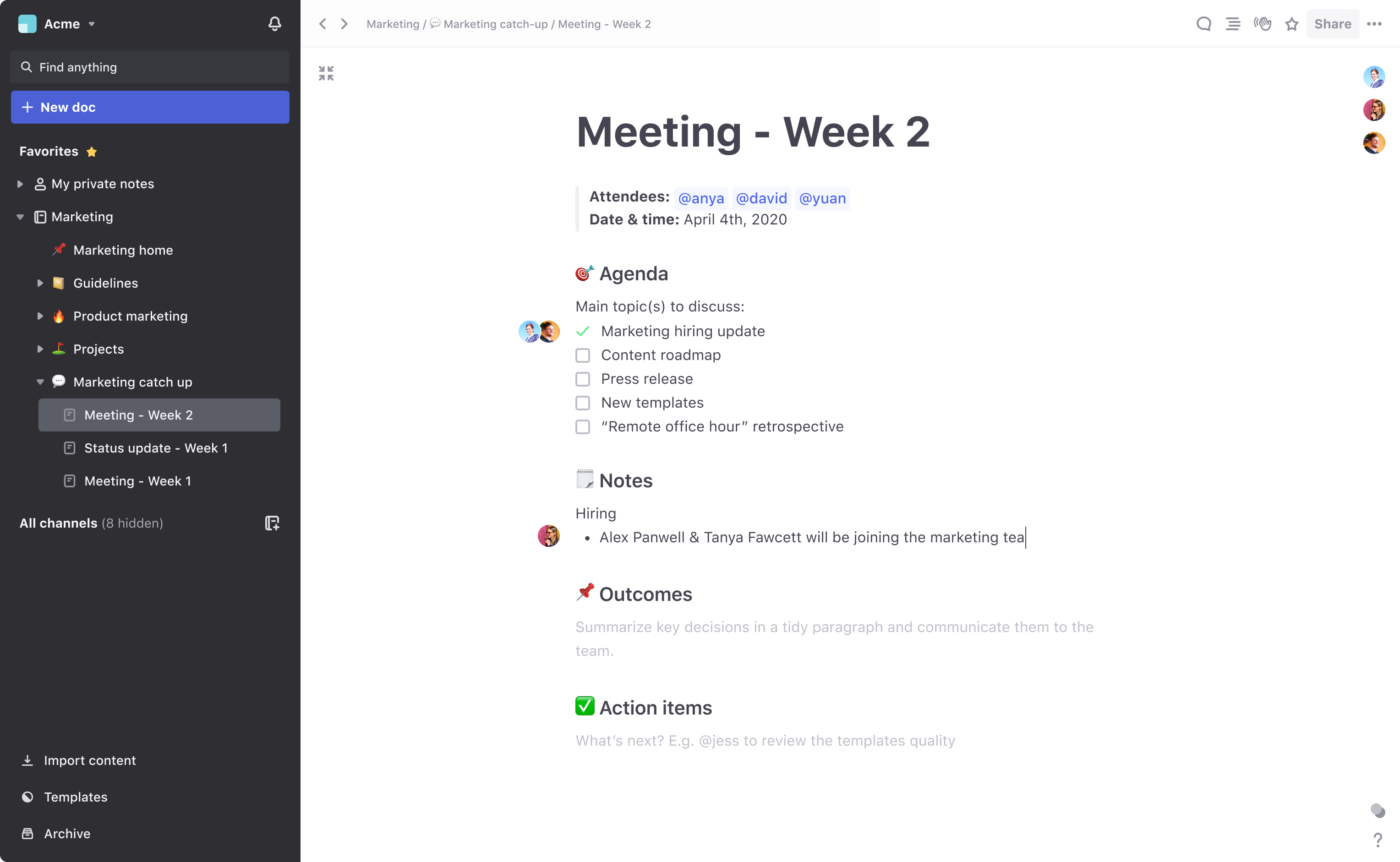Expand the Projects section in sidebar
Viewport: 1400px width, 862px height.
[x=40, y=349]
